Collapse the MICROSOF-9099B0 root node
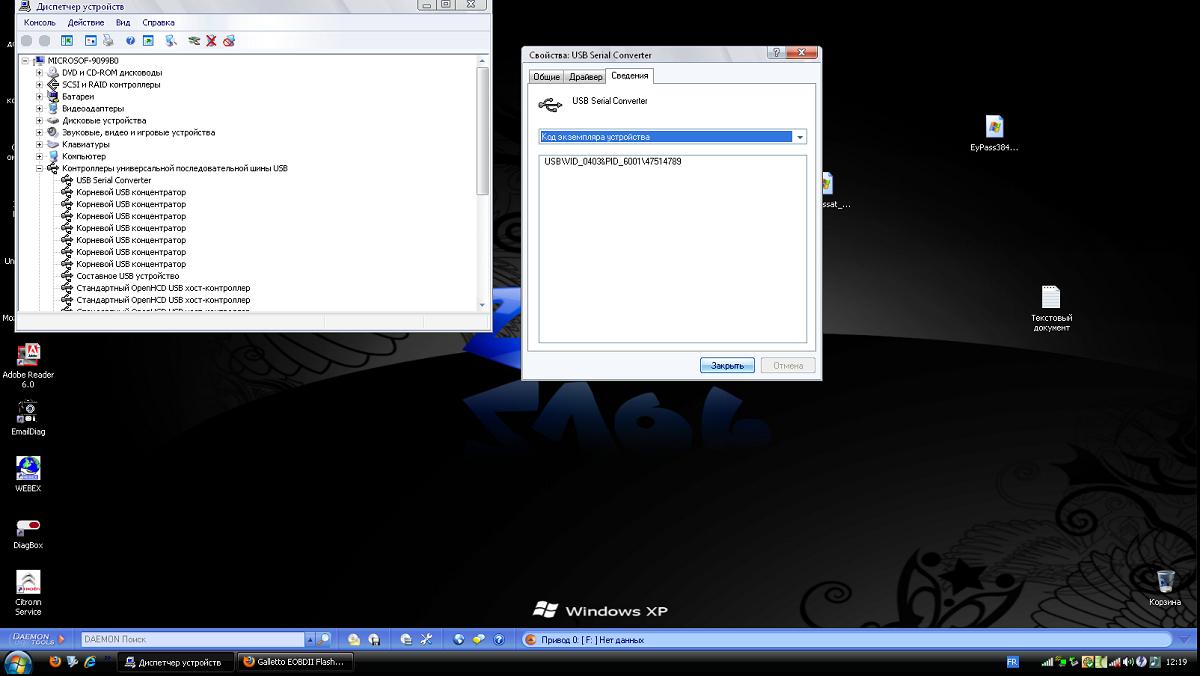 [x=26, y=60]
